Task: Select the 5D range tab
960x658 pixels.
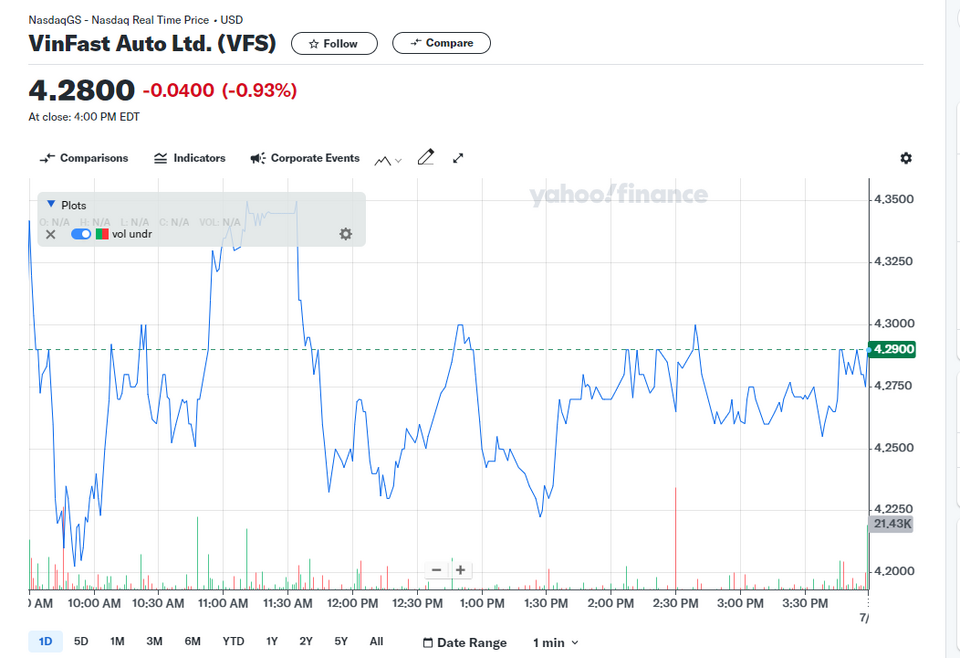Action: click(x=81, y=641)
